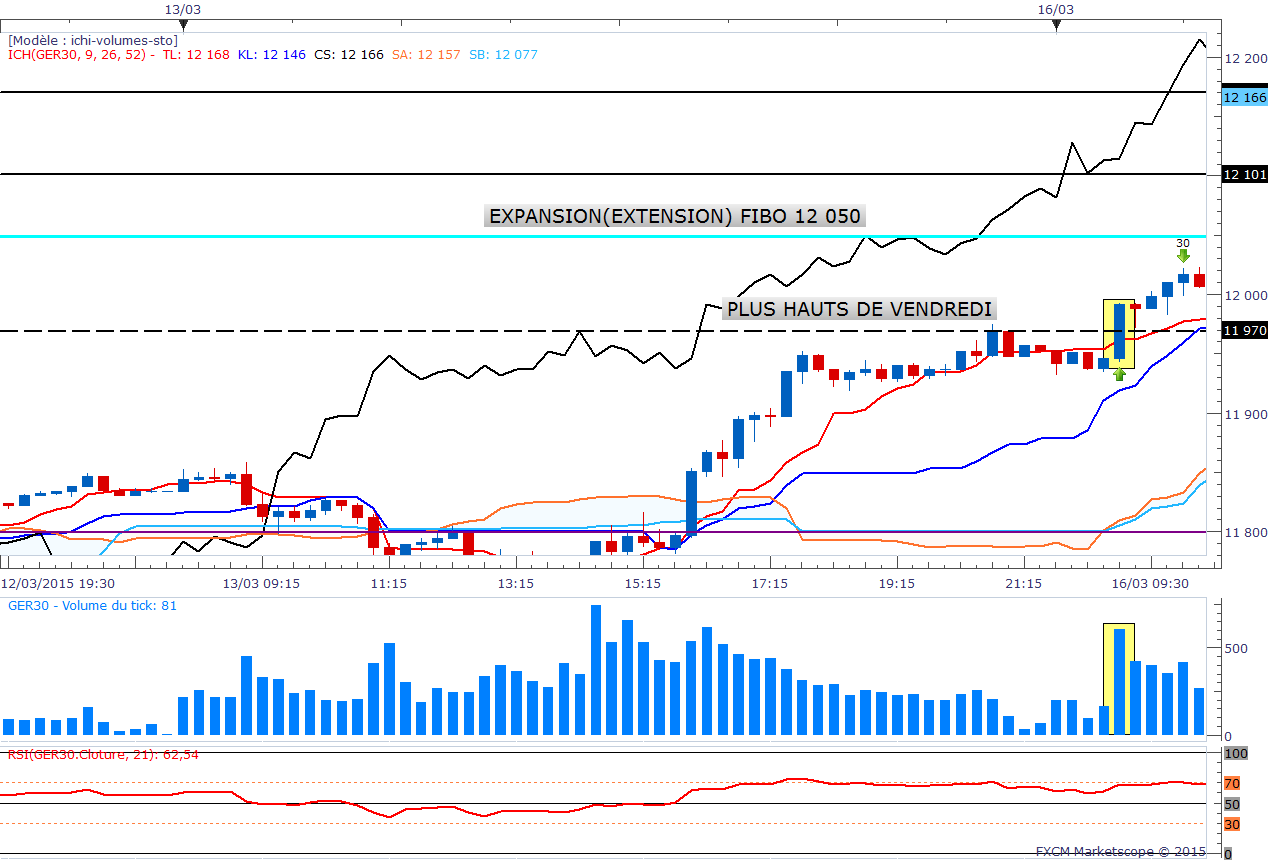
Task: Select the EXPANSION(EXTENSION) FIBO 12 050 label
Action: (x=674, y=216)
